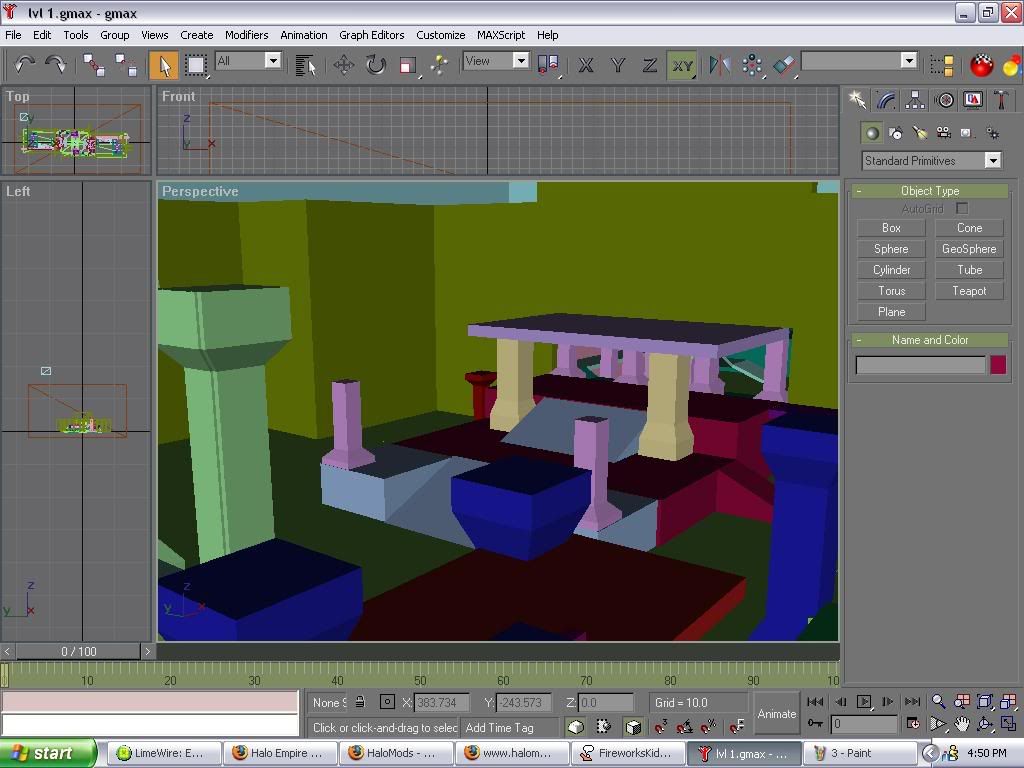Toggle the Z axis constraint
This screenshot has height=768, width=1024.
click(650, 65)
